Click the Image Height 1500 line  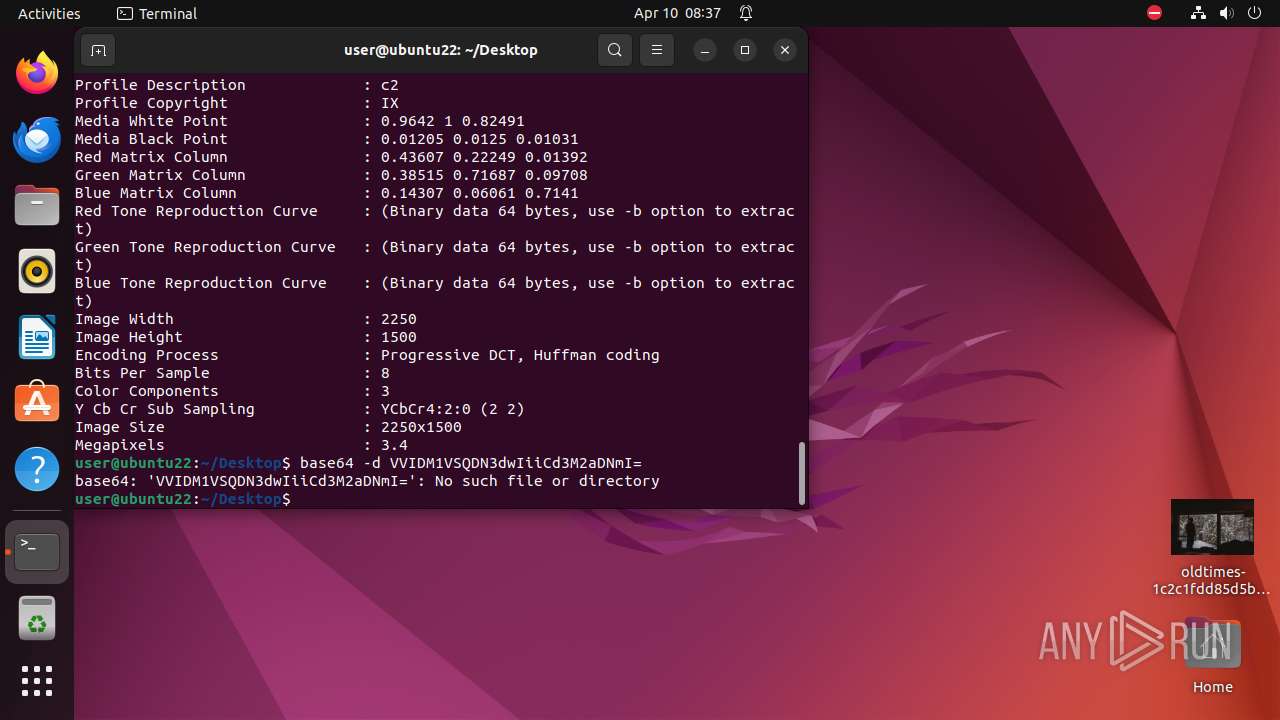pyautogui.click(x=246, y=337)
